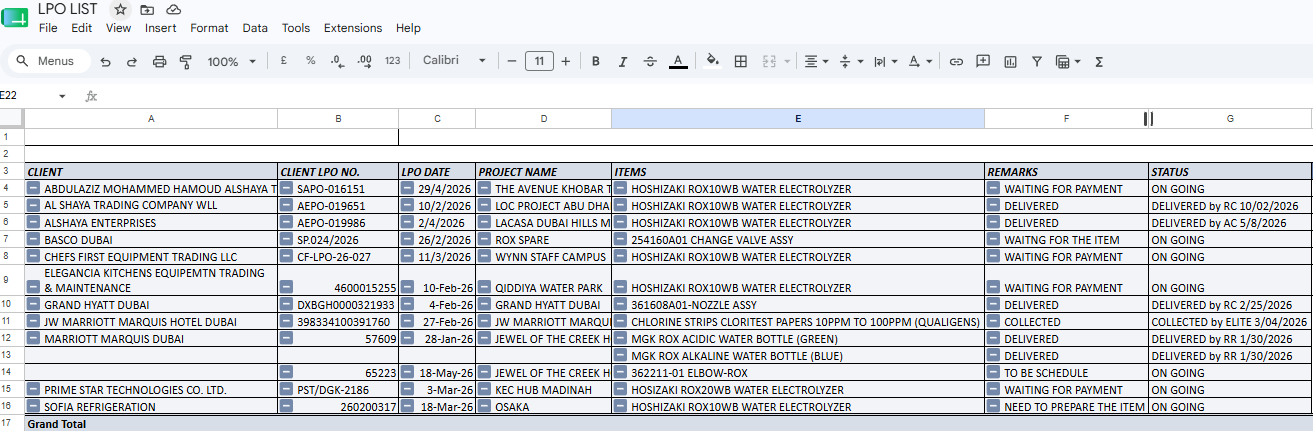This screenshot has height=431, width=1313.
Task: Click the Strikethrough icon
Action: (x=650, y=62)
